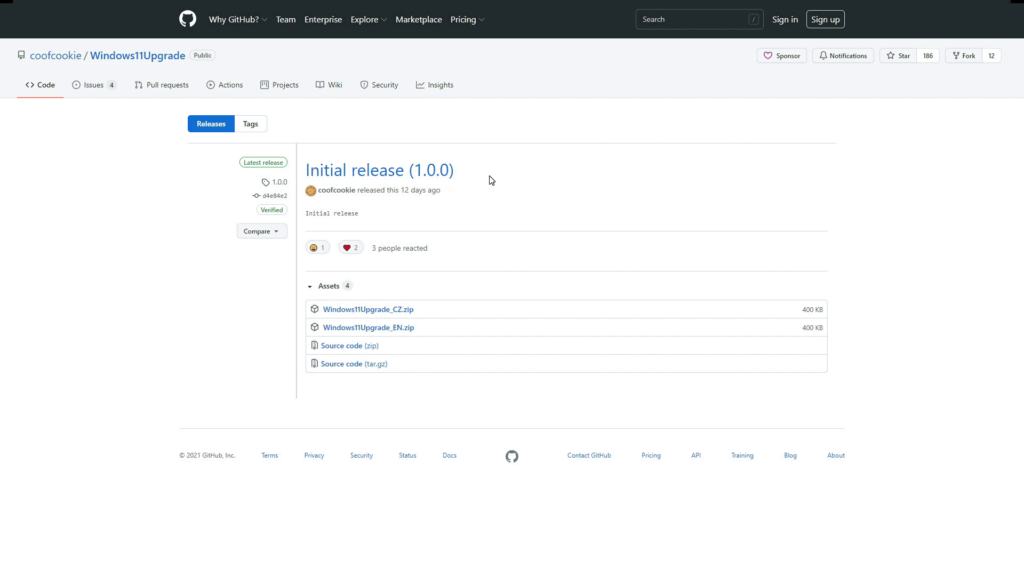
Task: Open the Pull requests tab
Action: 161,85
